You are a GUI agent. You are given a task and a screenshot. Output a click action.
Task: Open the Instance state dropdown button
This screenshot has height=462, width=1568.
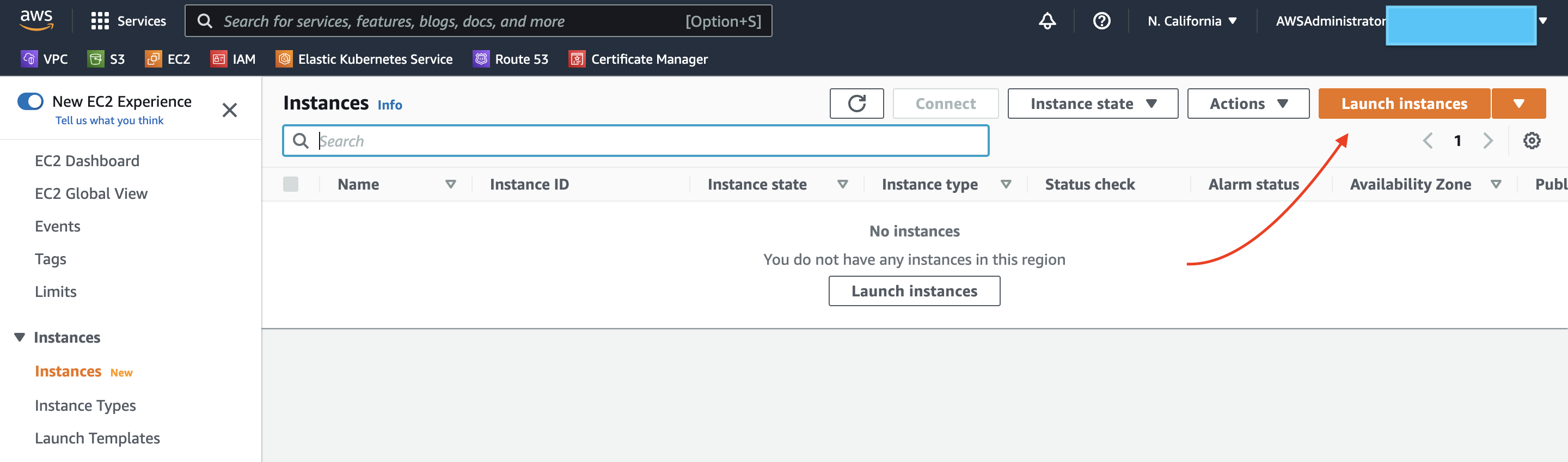(1093, 103)
